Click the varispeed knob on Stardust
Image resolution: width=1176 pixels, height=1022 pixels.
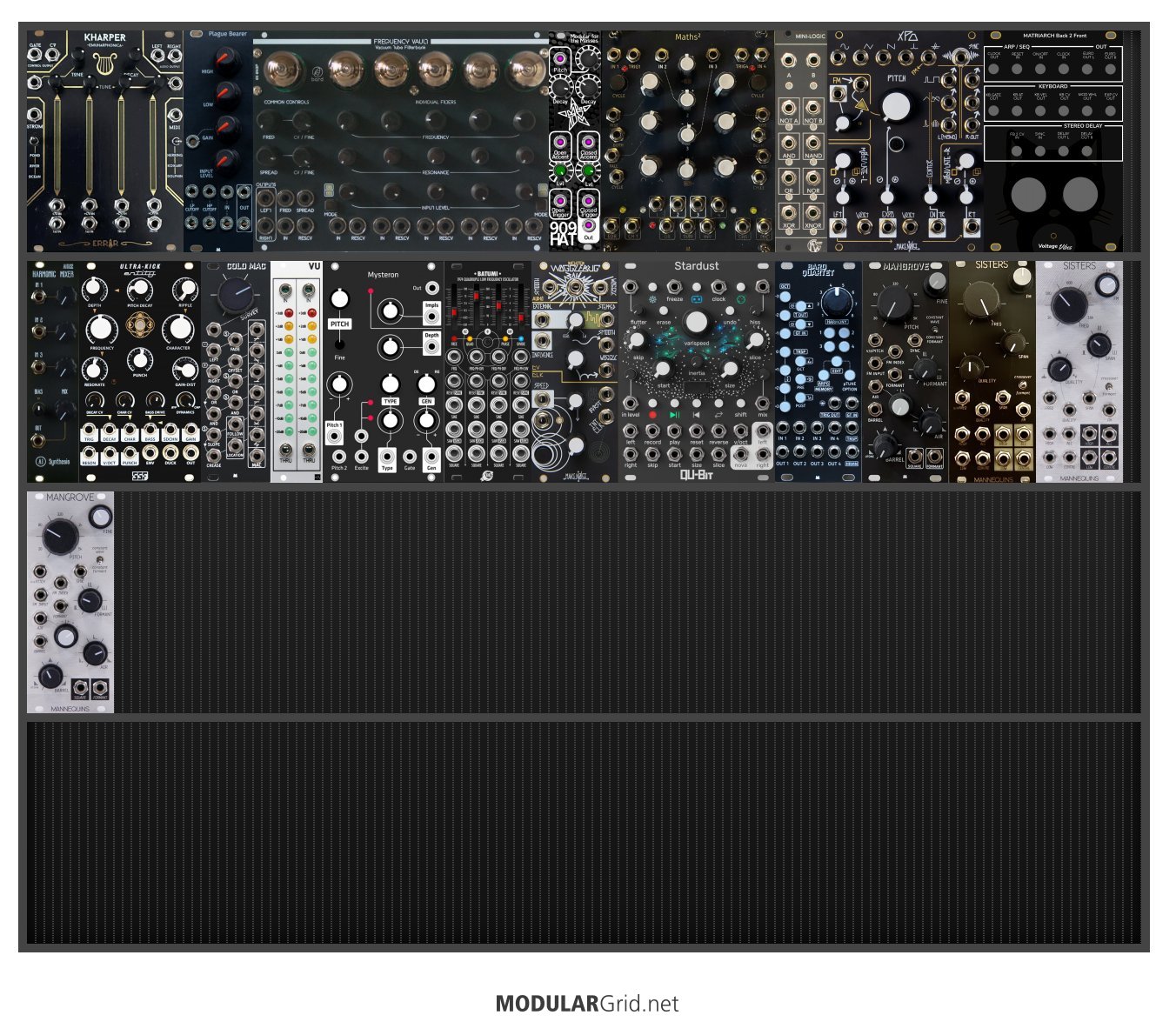click(696, 322)
